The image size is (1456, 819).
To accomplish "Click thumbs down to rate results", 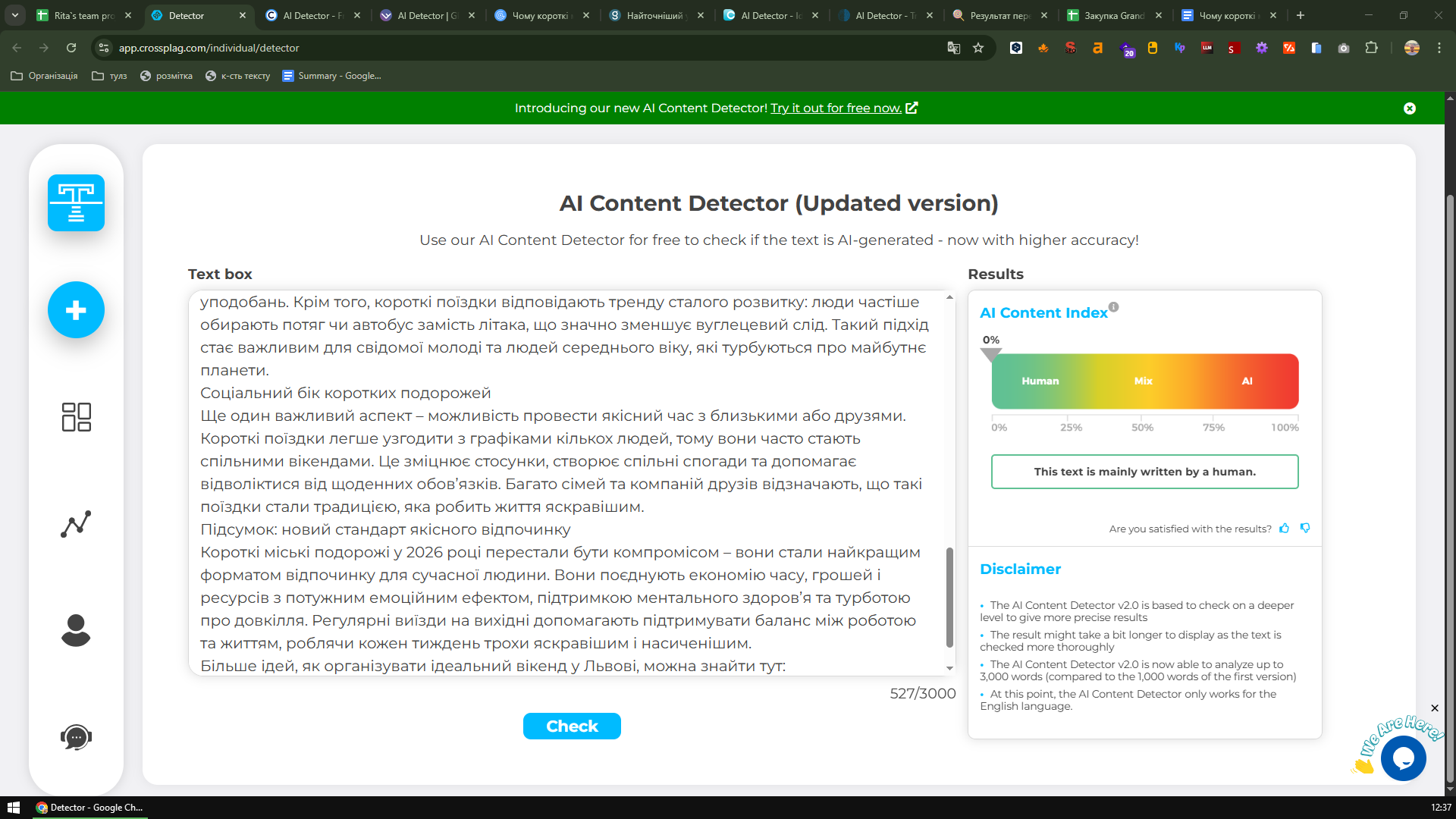I will pos(1305,529).
